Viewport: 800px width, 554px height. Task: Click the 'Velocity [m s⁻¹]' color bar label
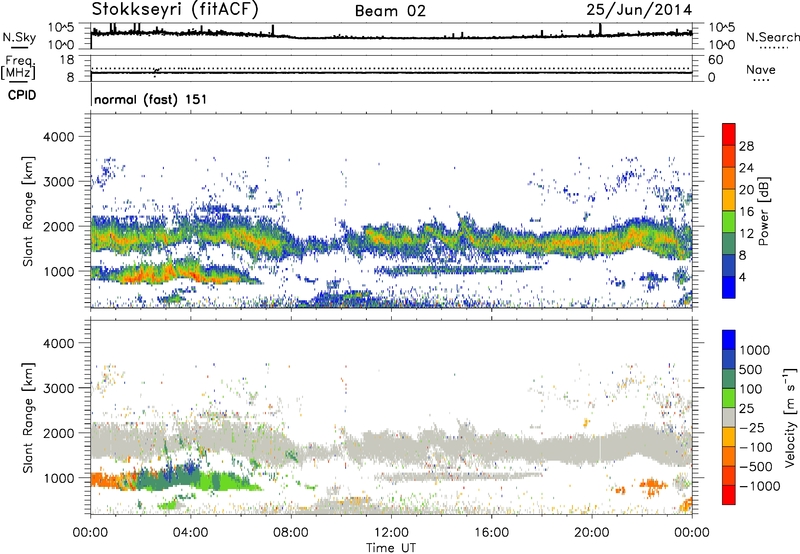click(790, 417)
